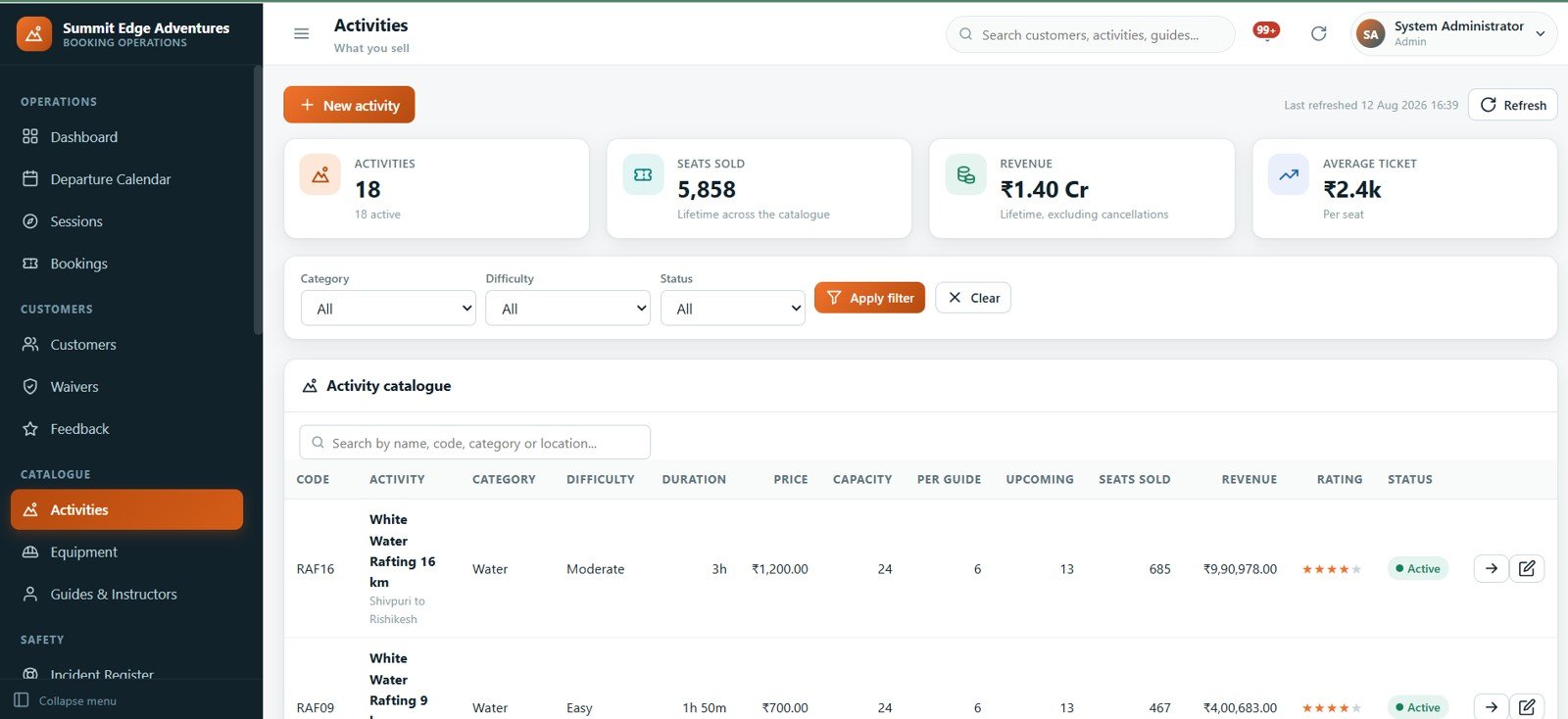Viewport: 1568px width, 719px height.
Task: Click the Summit Edge Adventures logo icon
Action: pyautogui.click(x=33, y=34)
